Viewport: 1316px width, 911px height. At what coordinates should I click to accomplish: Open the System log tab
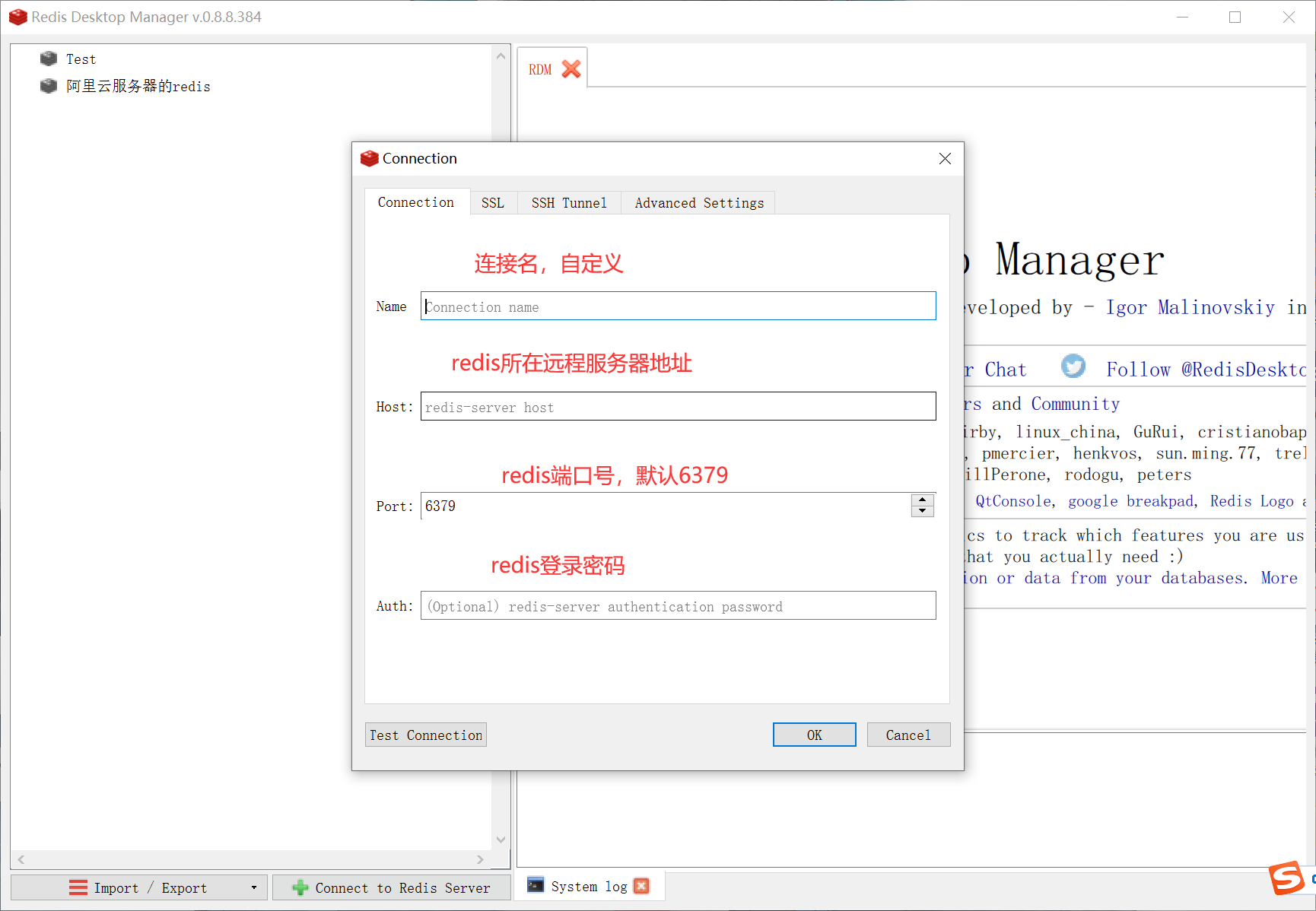[589, 887]
